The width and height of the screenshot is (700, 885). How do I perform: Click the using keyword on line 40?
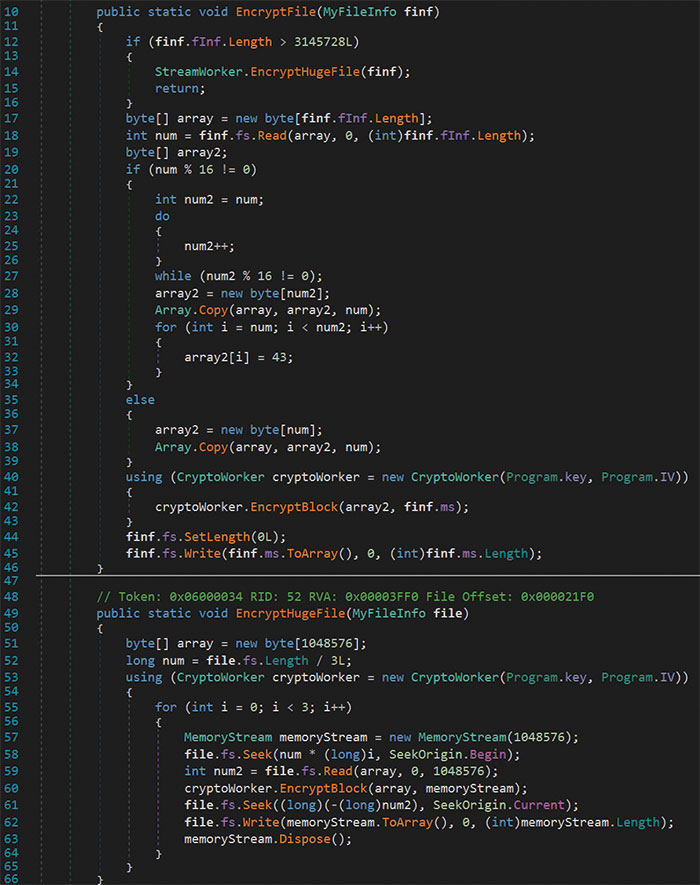coord(144,477)
